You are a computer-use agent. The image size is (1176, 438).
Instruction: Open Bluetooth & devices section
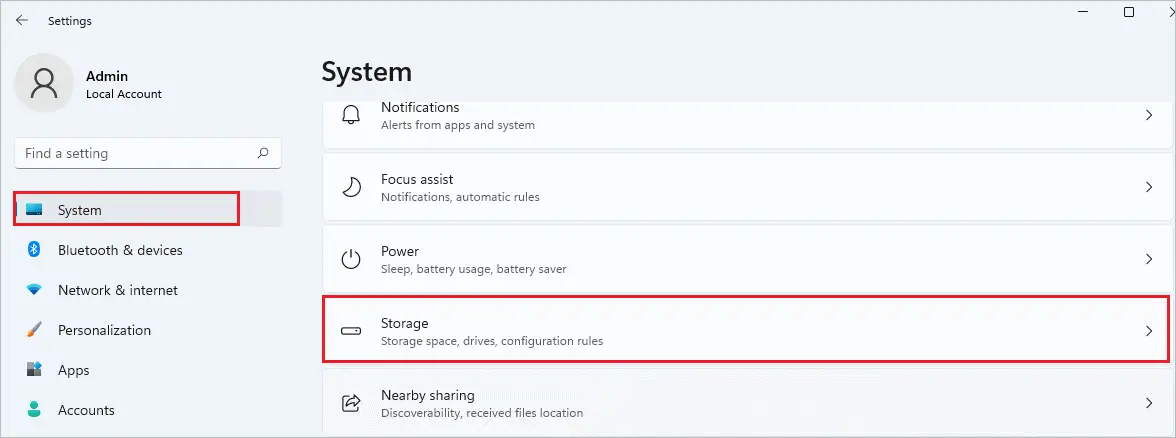coord(148,250)
